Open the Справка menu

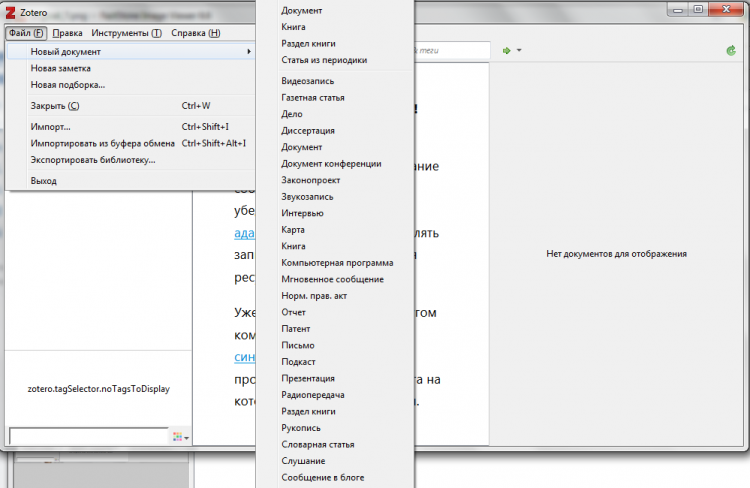pyautogui.click(x=195, y=33)
